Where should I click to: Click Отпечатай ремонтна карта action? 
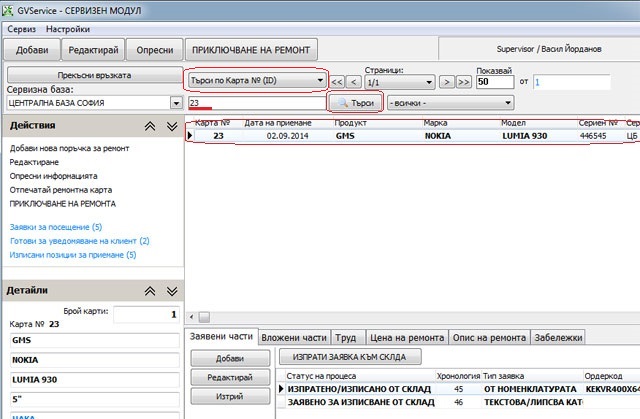click(x=60, y=190)
